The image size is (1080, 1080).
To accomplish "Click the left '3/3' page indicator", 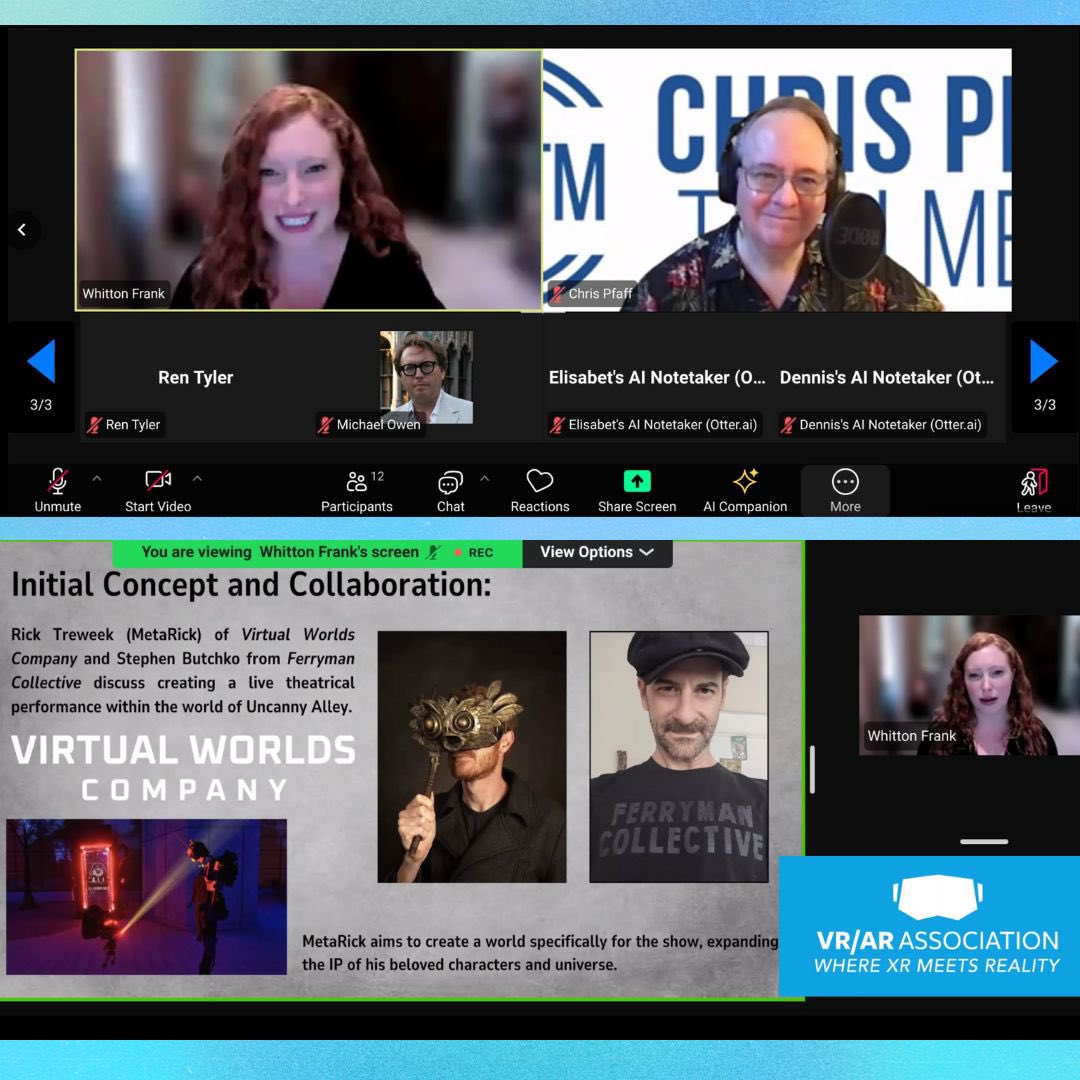I will (x=41, y=405).
